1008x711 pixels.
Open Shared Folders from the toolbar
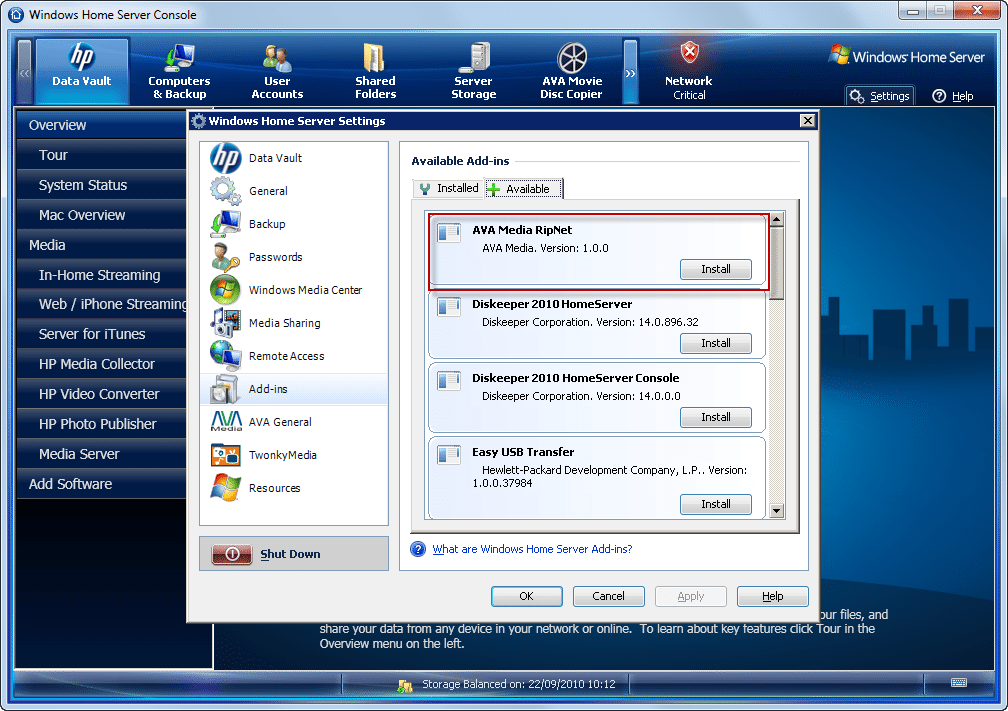(375, 70)
